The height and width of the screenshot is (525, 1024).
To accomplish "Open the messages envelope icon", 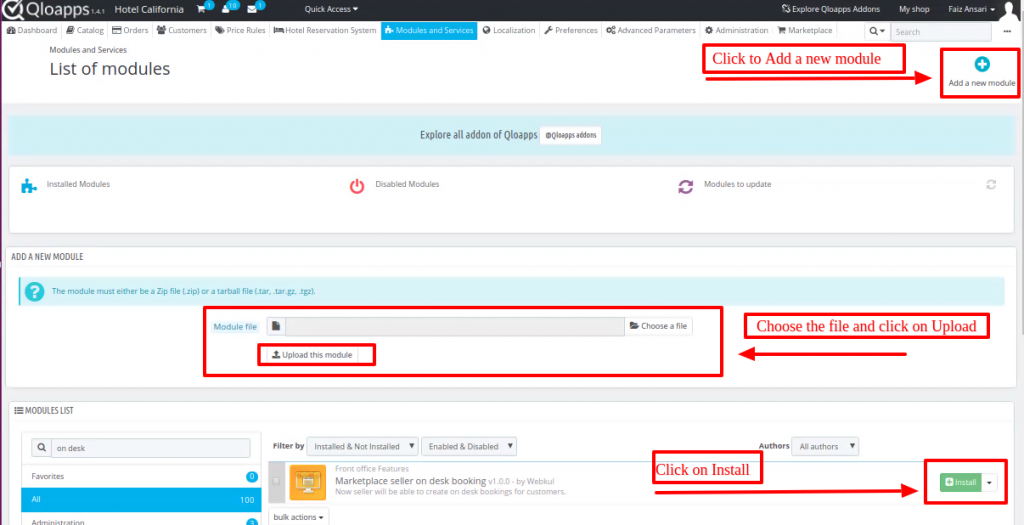I will click(251, 10).
